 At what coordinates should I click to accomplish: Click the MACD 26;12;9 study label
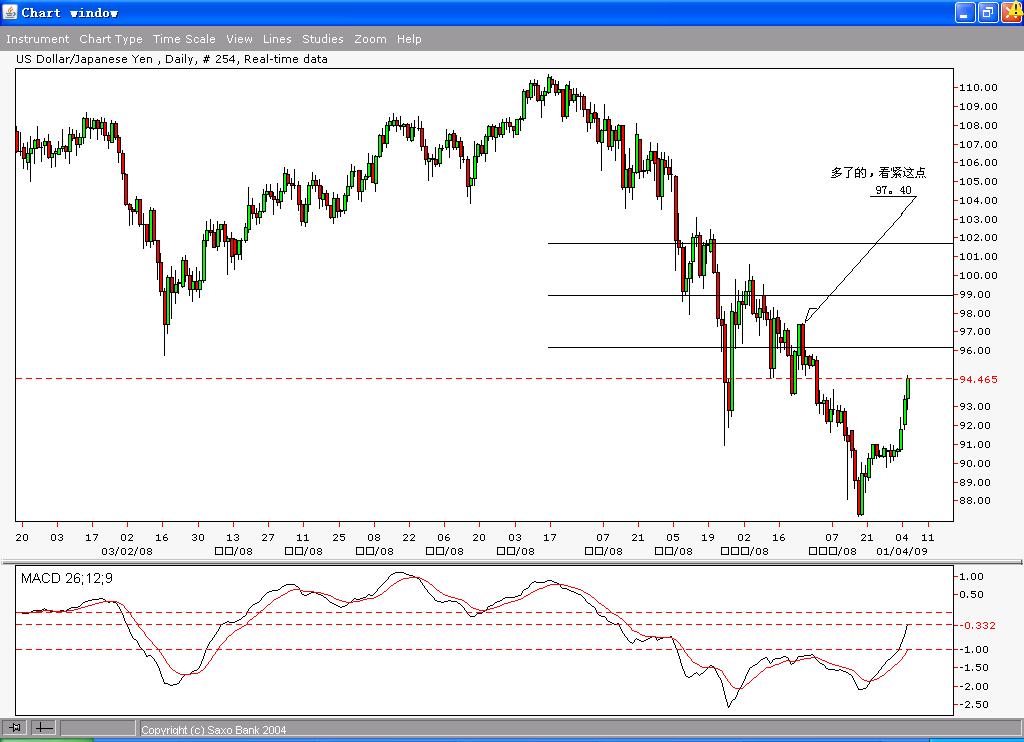pyautogui.click(x=67, y=578)
